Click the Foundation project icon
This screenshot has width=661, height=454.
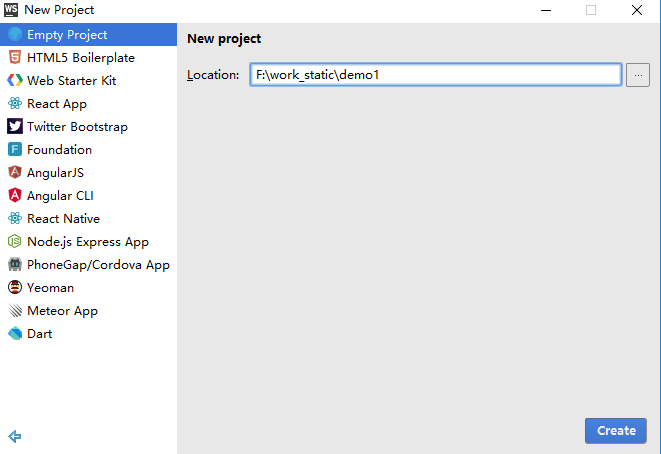pyautogui.click(x=15, y=150)
